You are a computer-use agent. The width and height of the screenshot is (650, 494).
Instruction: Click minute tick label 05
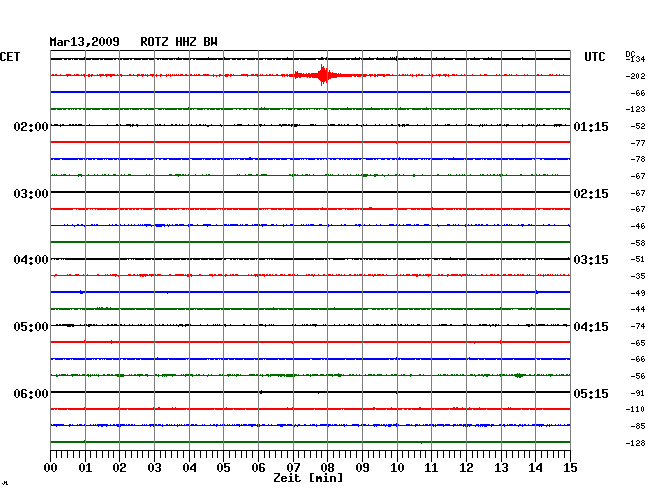pyautogui.click(x=223, y=468)
